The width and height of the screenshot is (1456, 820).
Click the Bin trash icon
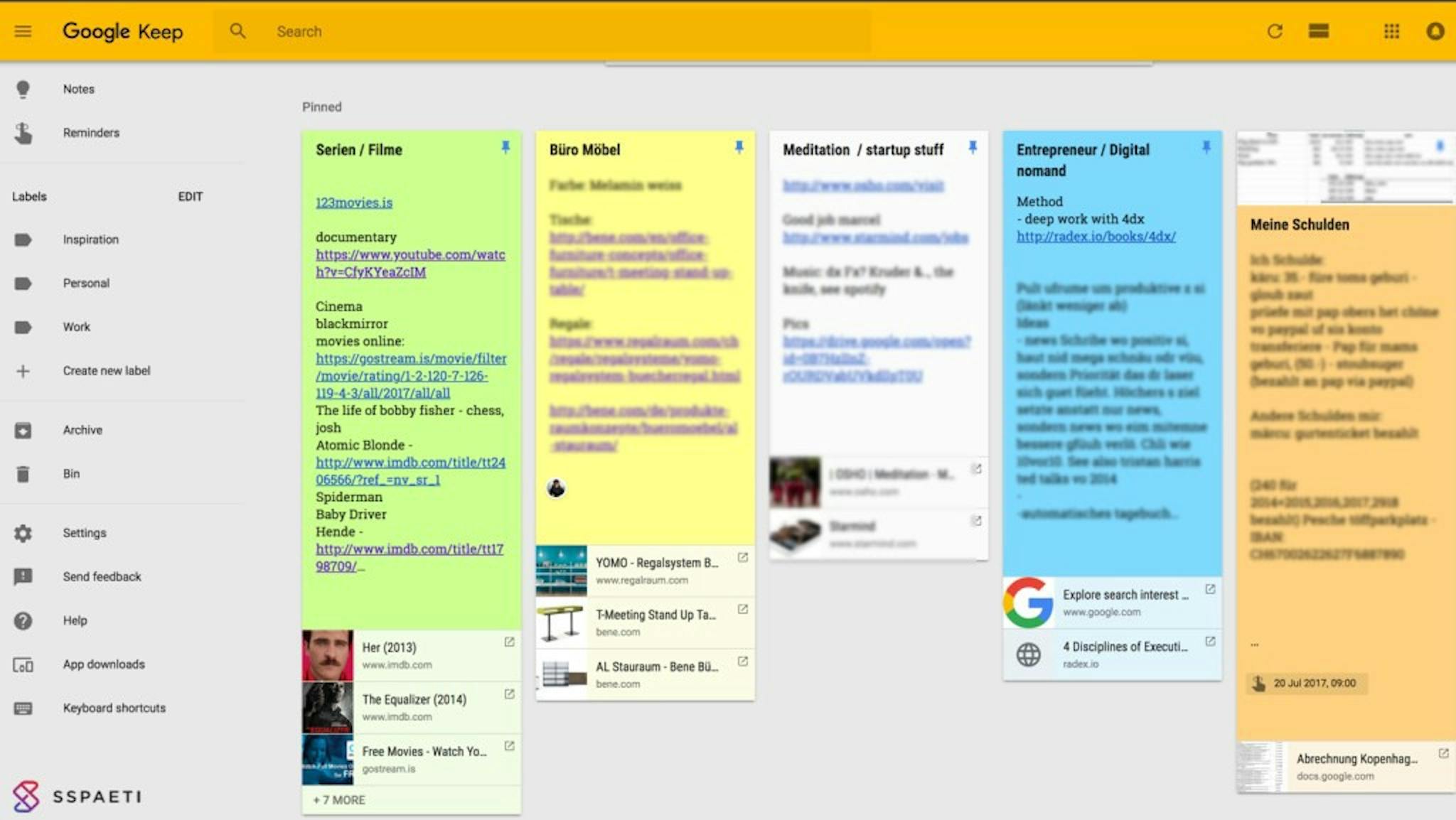(x=23, y=474)
